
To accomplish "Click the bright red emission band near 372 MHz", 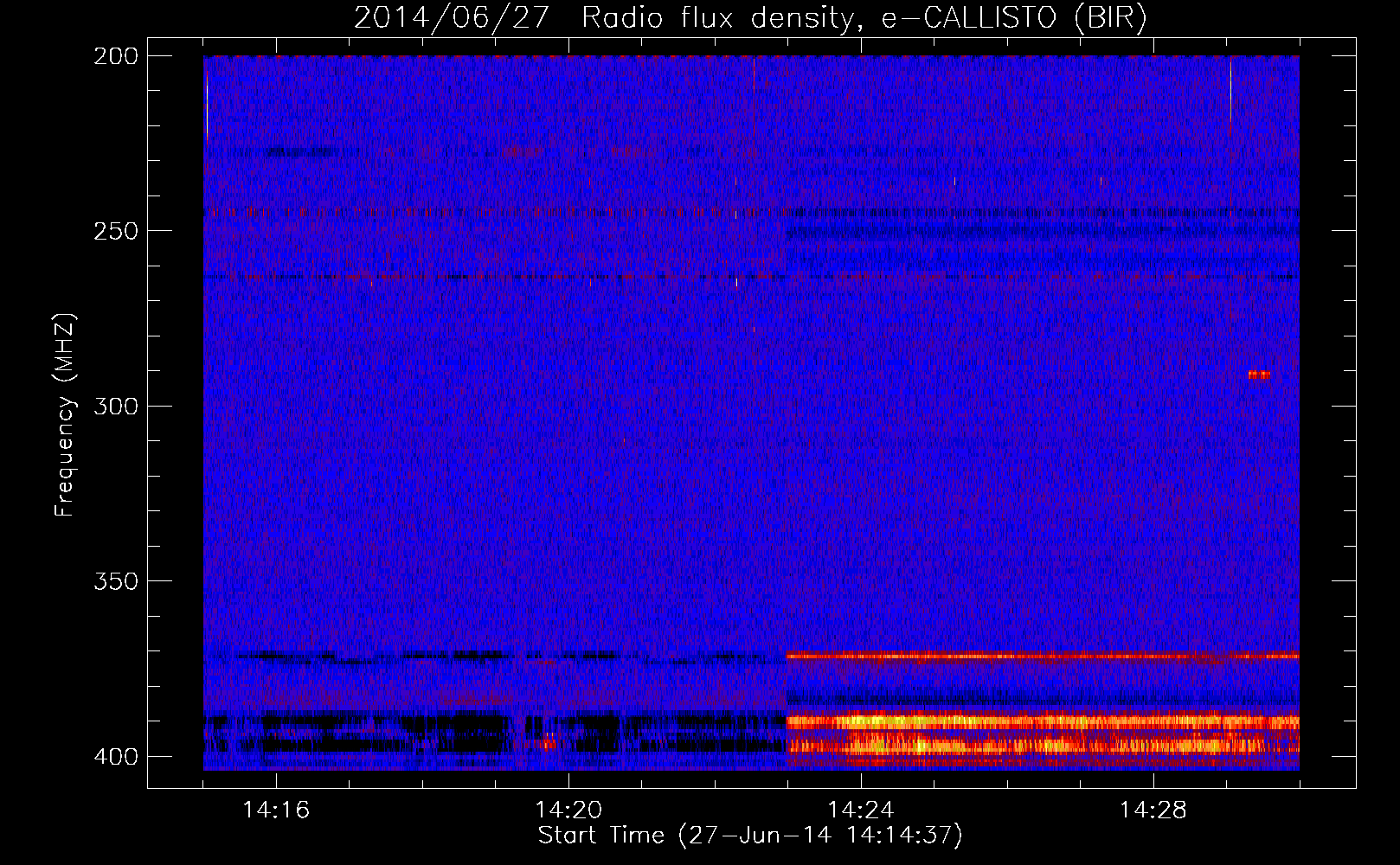I will (1043, 656).
